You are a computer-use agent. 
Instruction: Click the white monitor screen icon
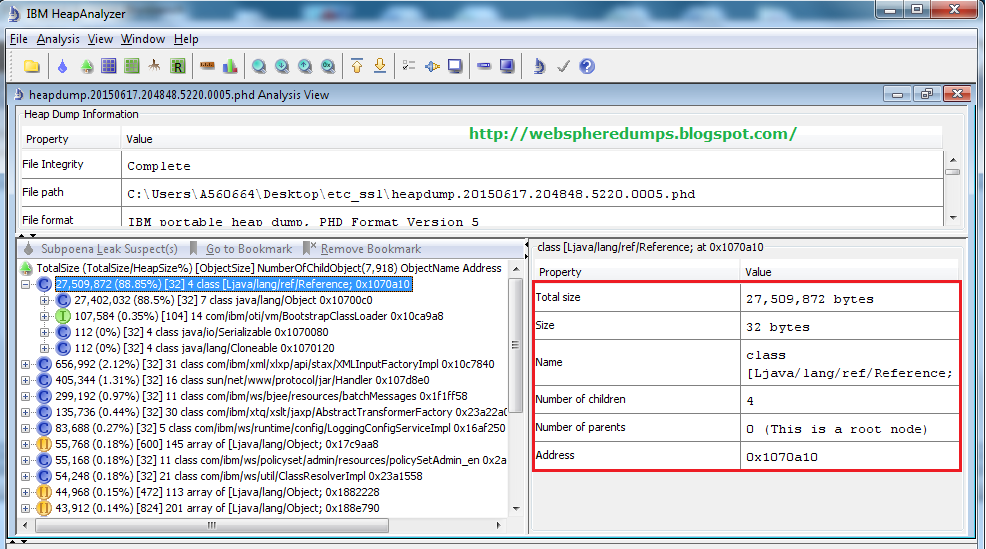point(455,66)
